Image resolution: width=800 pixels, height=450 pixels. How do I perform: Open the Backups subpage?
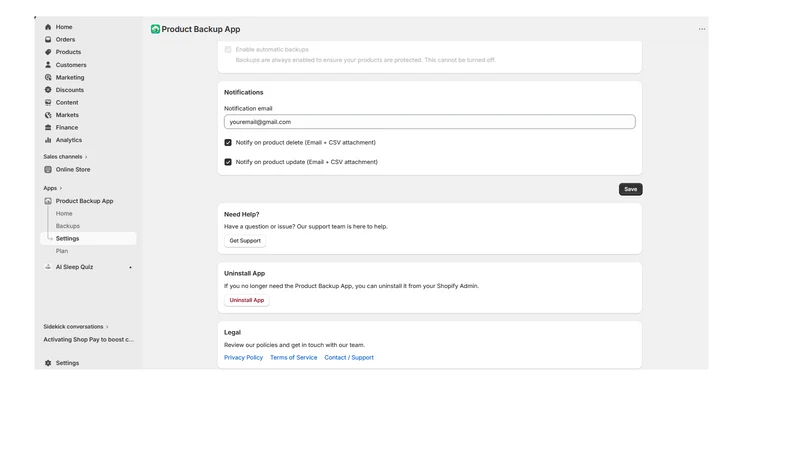point(68,226)
